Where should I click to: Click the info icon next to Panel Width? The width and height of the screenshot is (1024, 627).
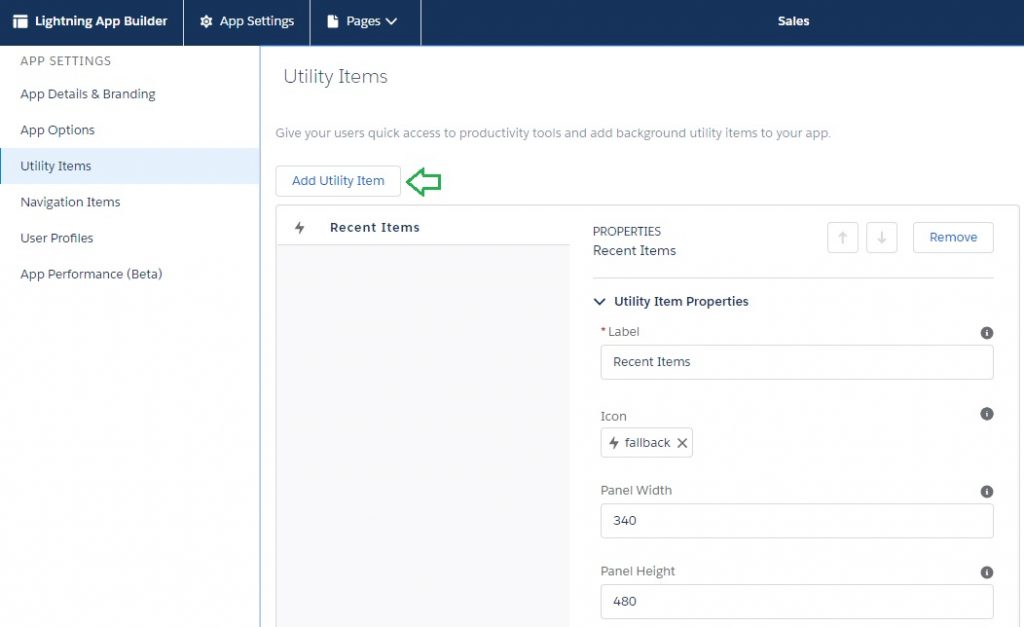[x=986, y=491]
